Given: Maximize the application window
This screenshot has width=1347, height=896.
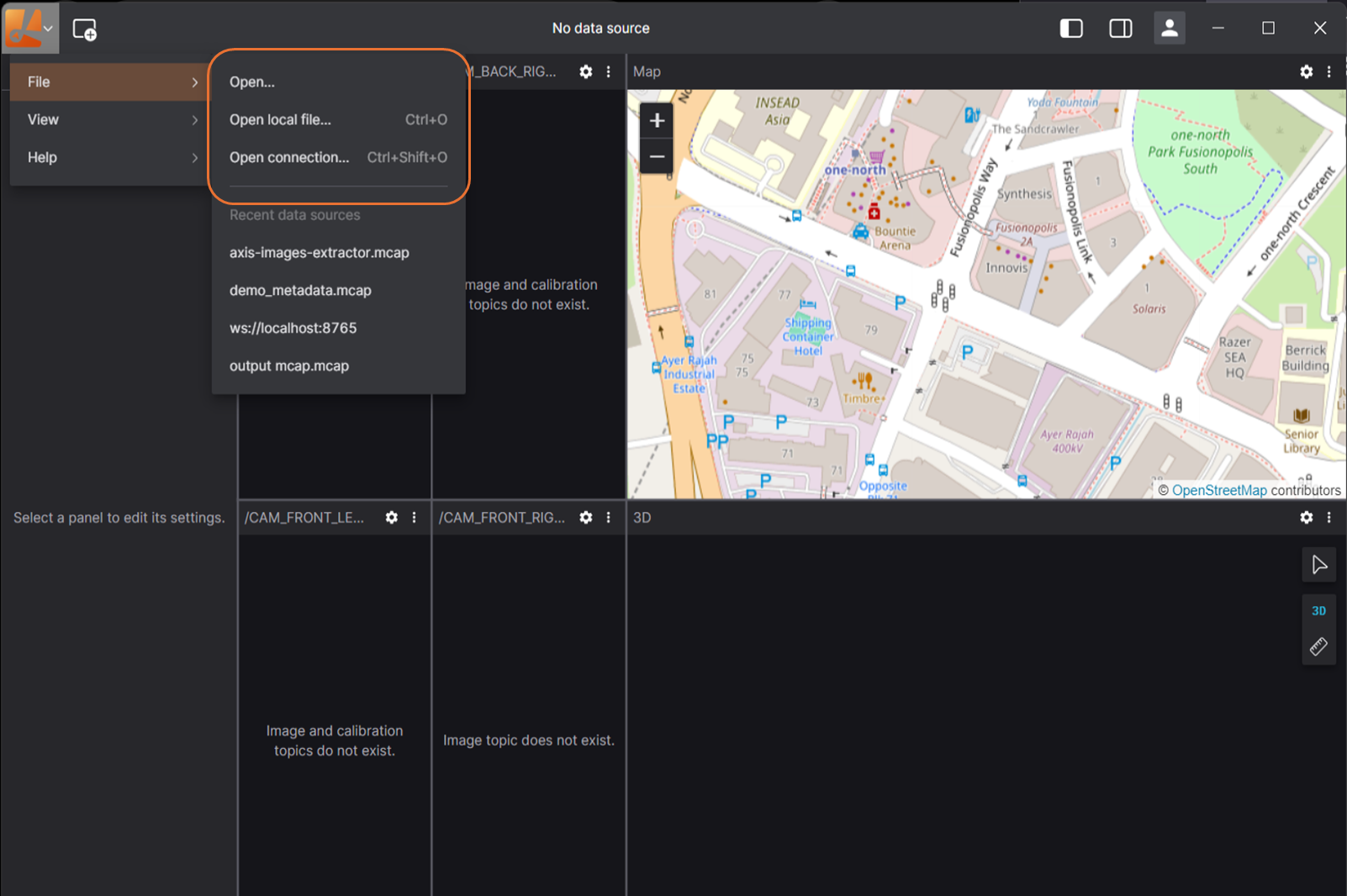Looking at the screenshot, I should coord(1268,28).
